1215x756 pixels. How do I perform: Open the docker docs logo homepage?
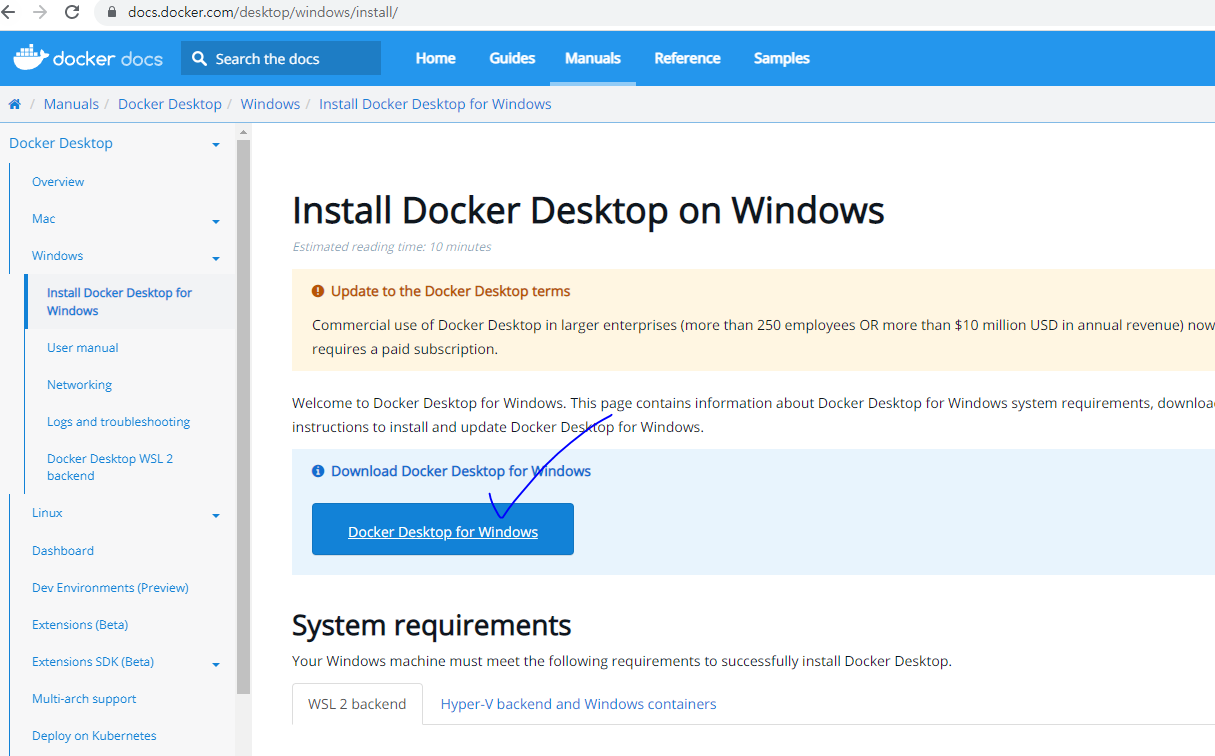pyautogui.click(x=88, y=58)
